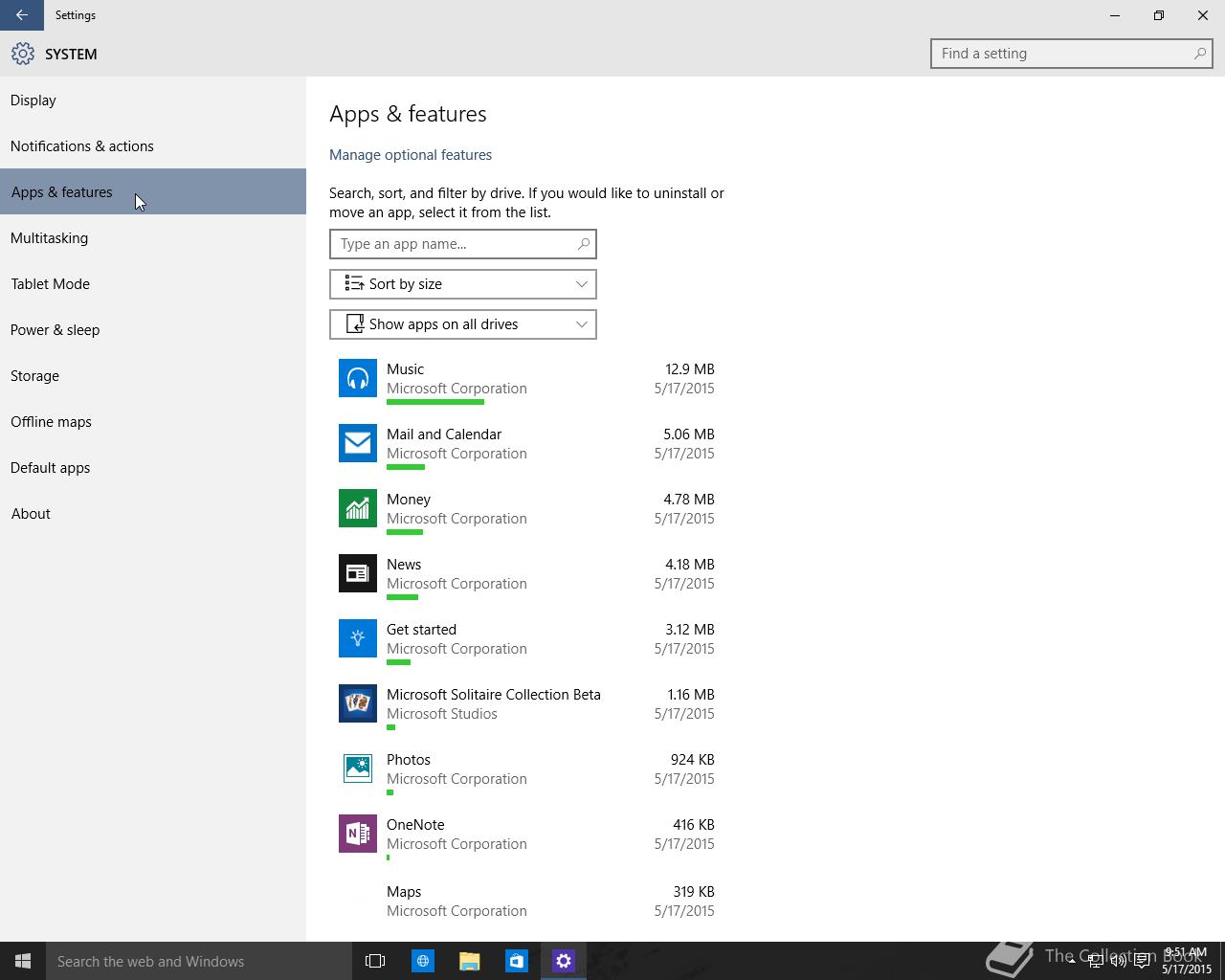
Task: Click Manage optional features link
Action: pyautogui.click(x=411, y=154)
